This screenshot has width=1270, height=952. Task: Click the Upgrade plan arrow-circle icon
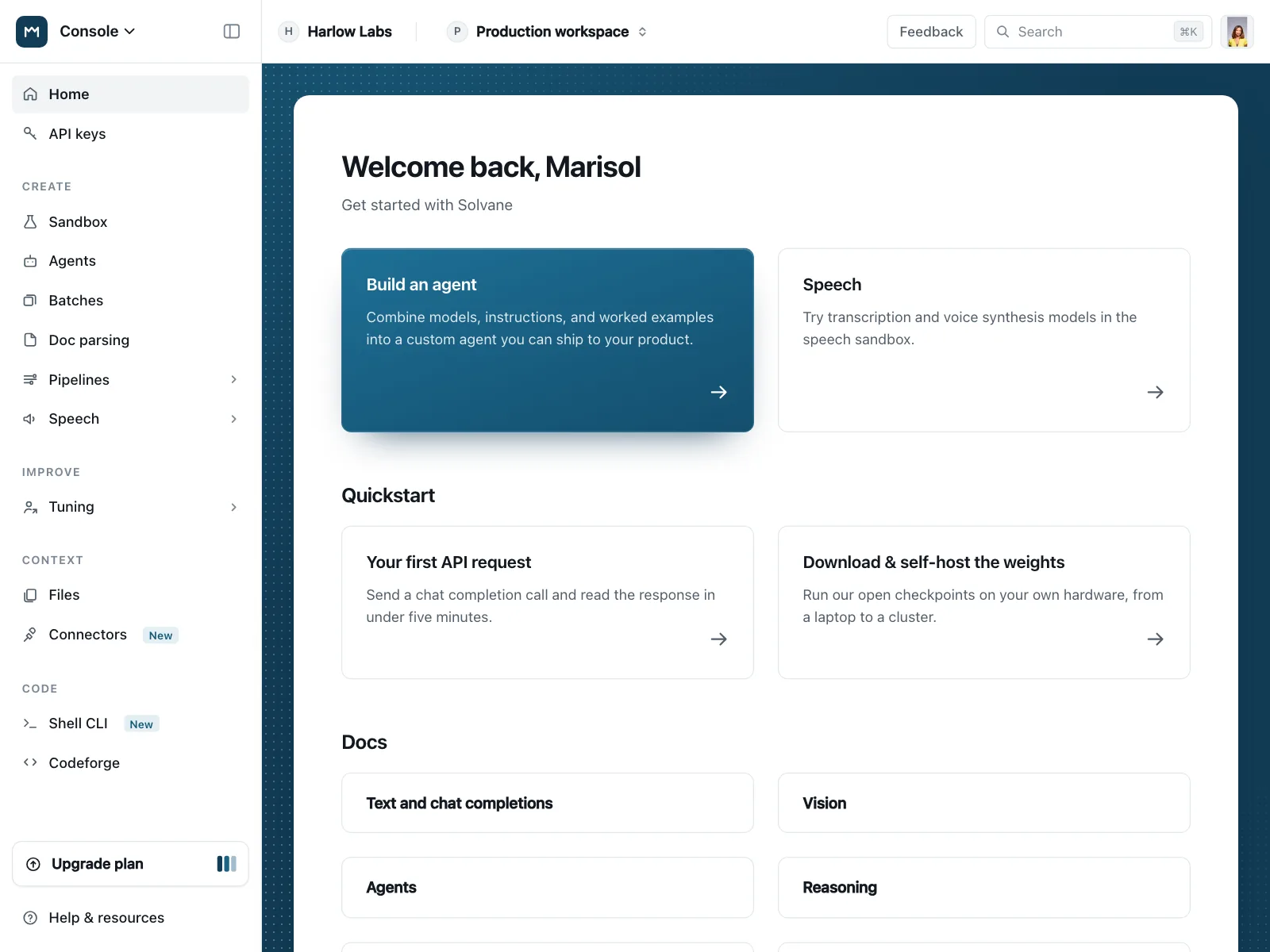coord(33,864)
